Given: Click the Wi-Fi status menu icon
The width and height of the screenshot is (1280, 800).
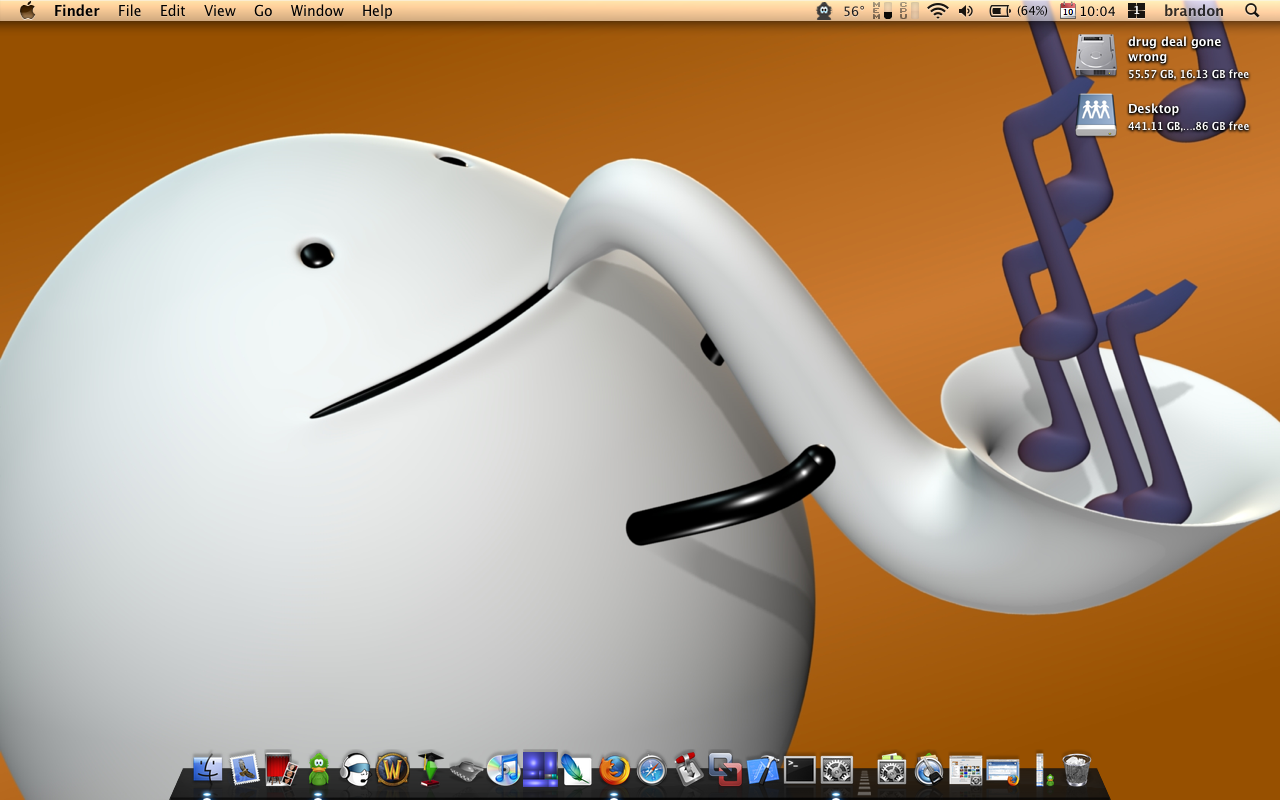Looking at the screenshot, I should (937, 11).
